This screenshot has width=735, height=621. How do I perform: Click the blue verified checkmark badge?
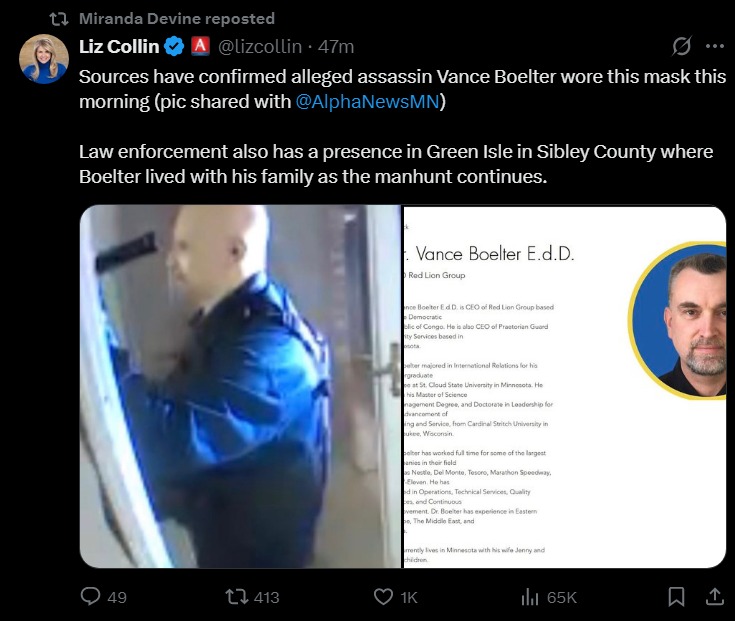(174, 46)
